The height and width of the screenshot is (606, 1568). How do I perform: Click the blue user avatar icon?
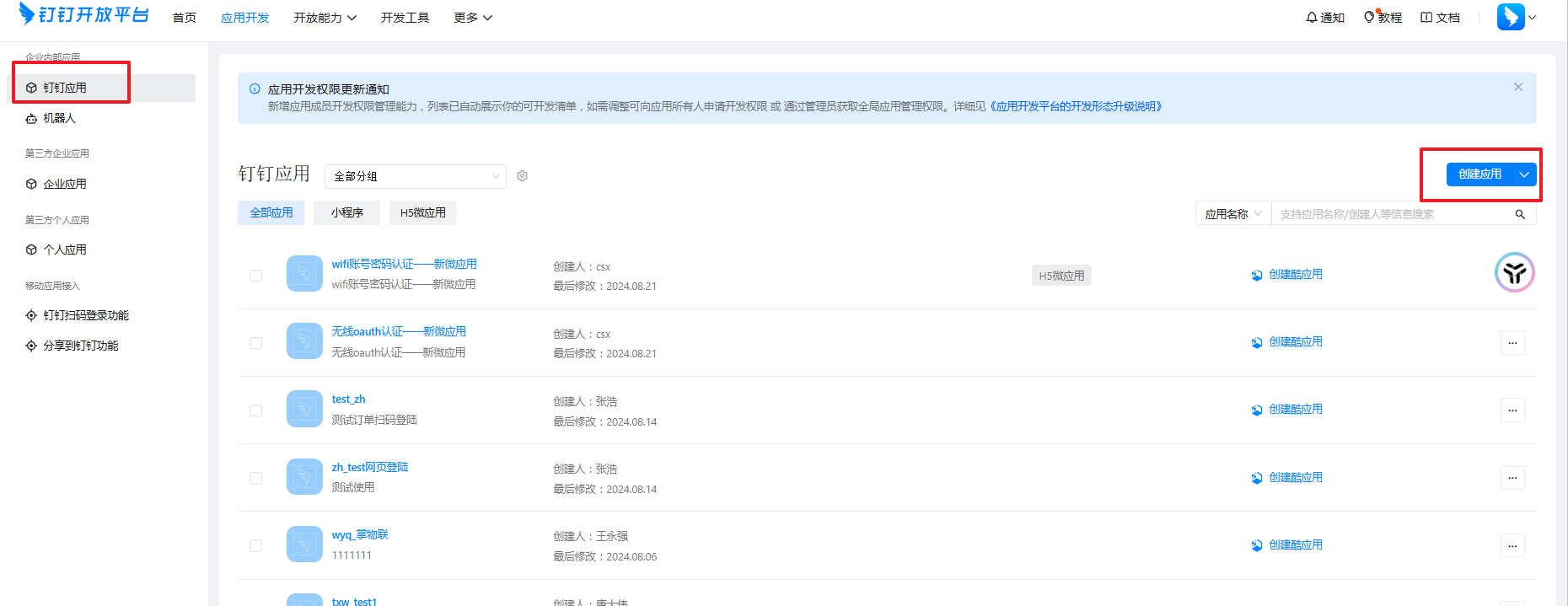point(1511,16)
